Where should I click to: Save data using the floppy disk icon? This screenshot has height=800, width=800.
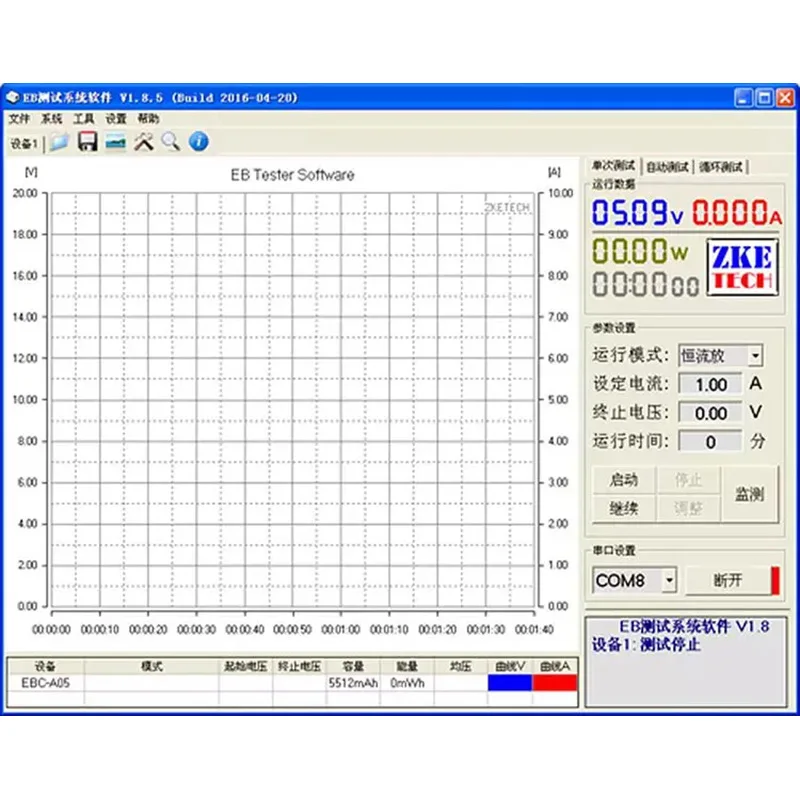coord(87,142)
